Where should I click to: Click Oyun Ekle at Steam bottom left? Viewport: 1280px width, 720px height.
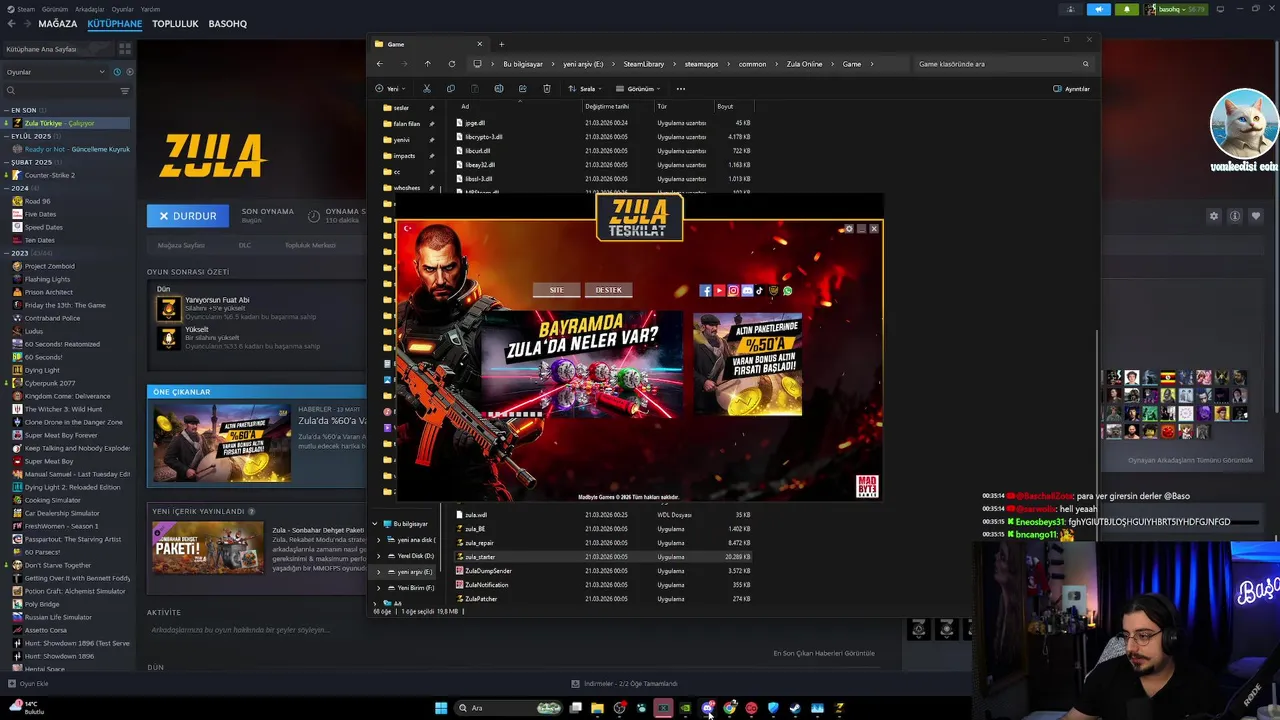[28, 684]
